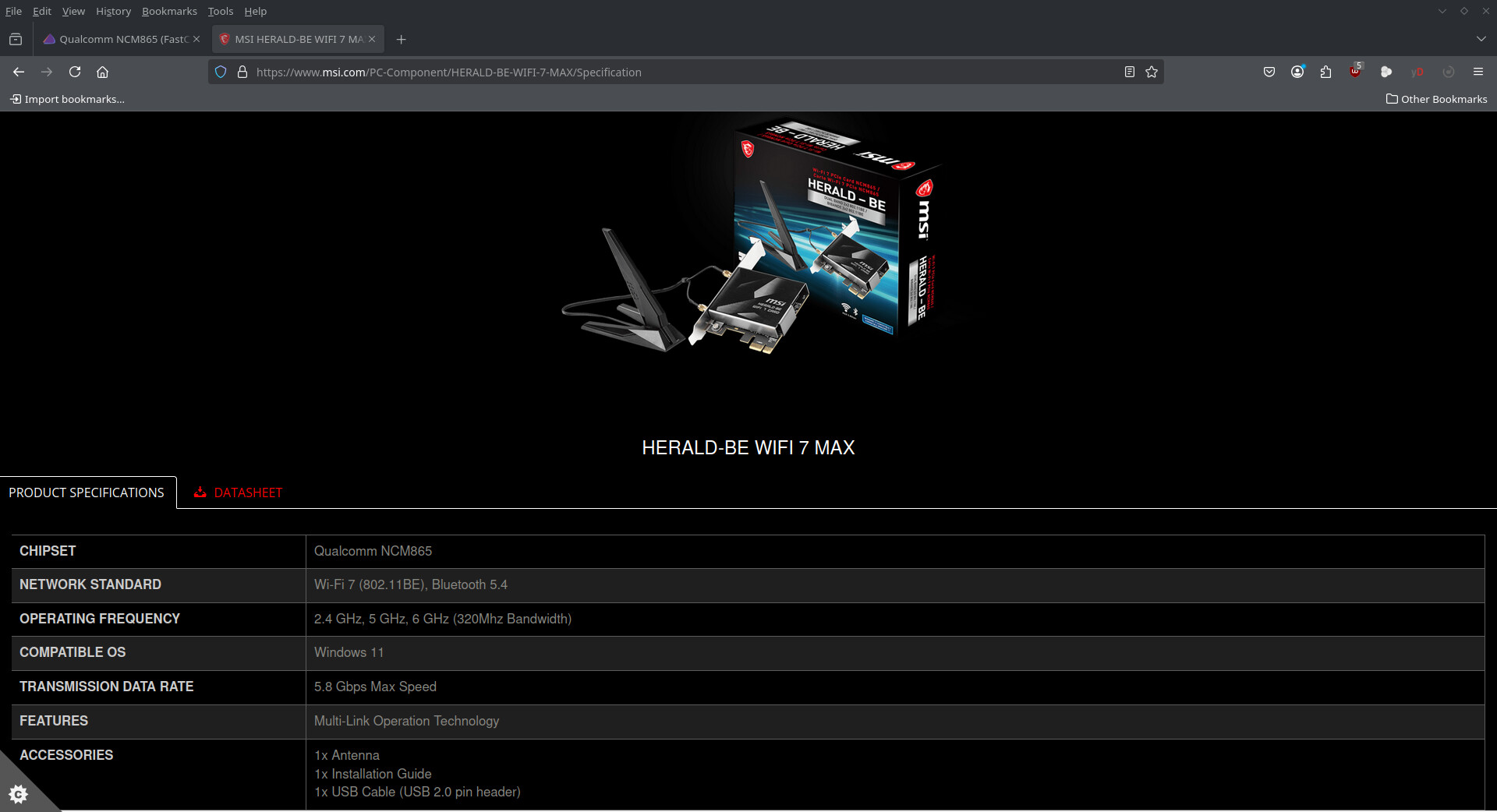Open Other Bookmarks folder
Screen dimensions: 1497x812
(x=1436, y=99)
